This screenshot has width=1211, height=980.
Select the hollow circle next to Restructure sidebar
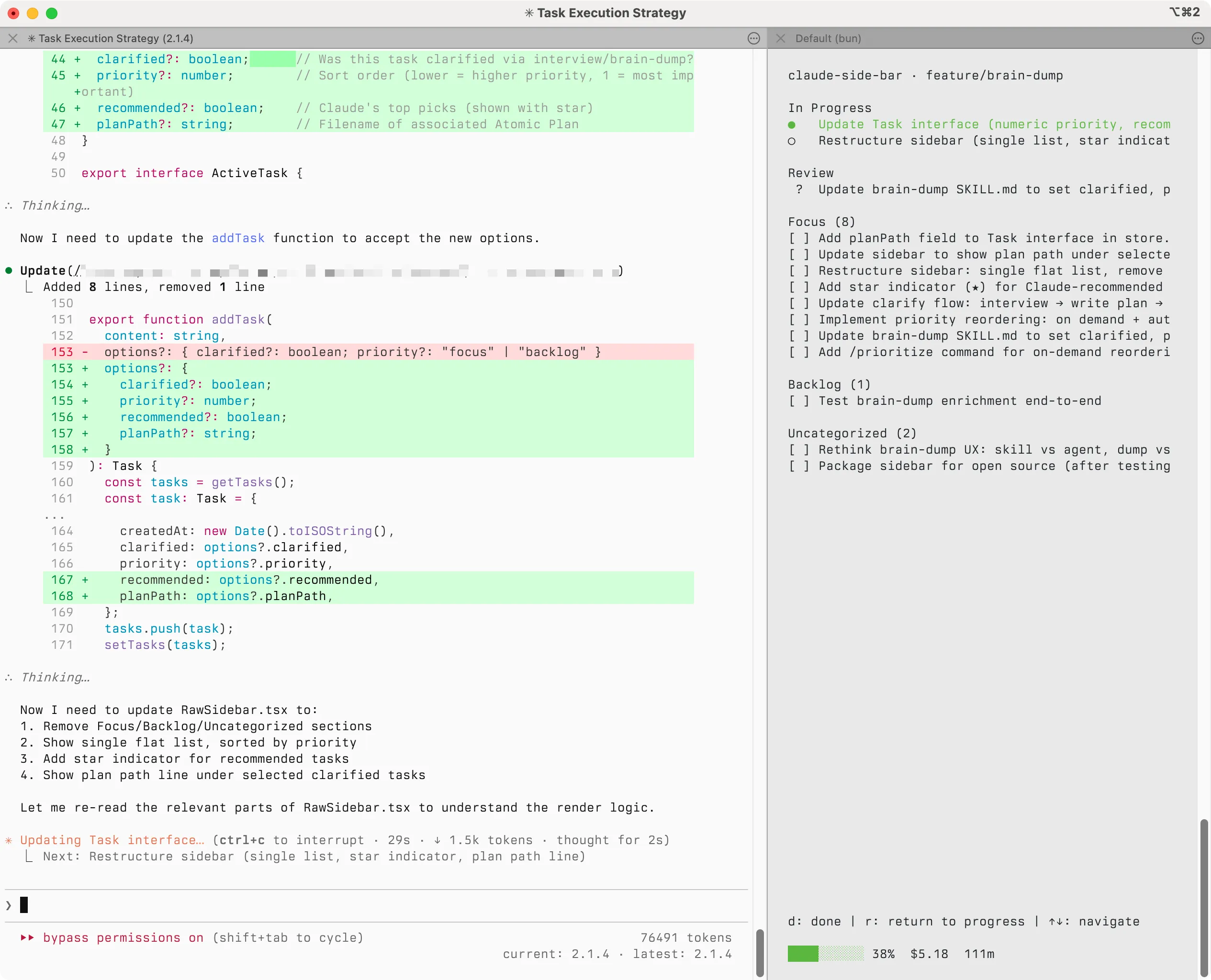(x=793, y=141)
